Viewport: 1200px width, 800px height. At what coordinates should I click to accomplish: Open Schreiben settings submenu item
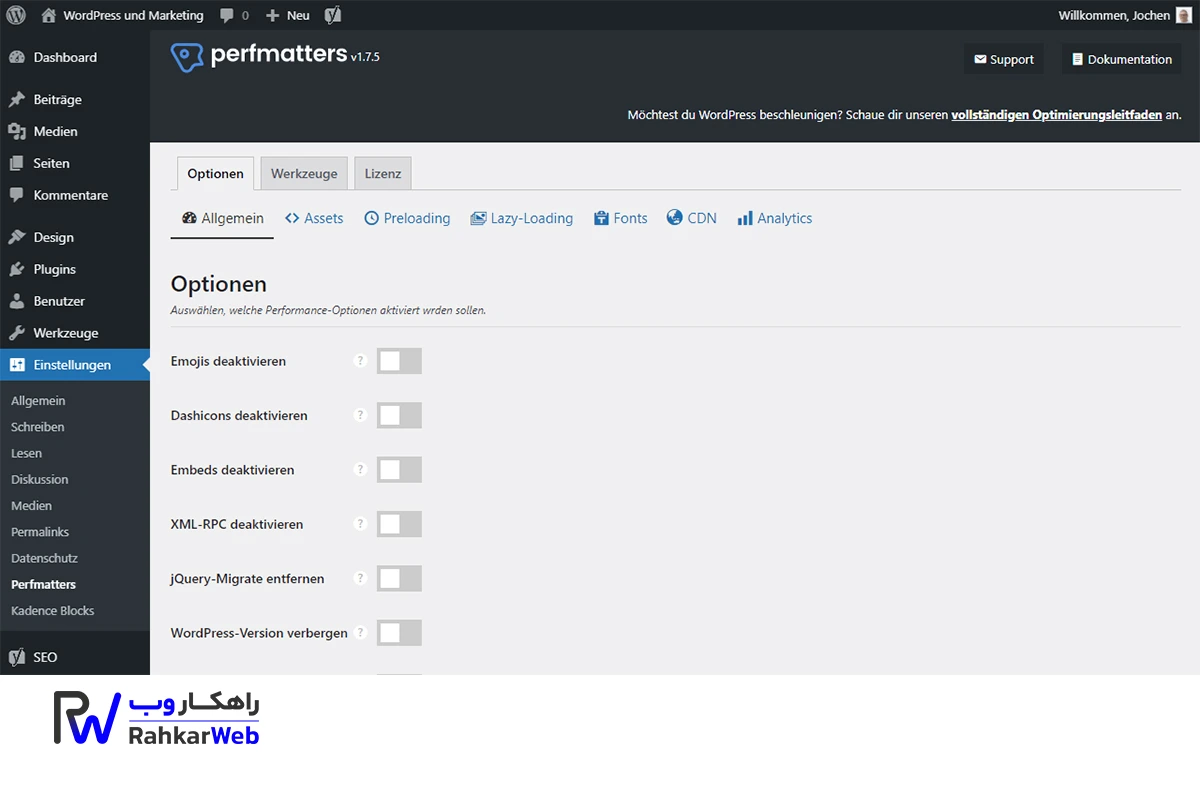click(x=38, y=427)
